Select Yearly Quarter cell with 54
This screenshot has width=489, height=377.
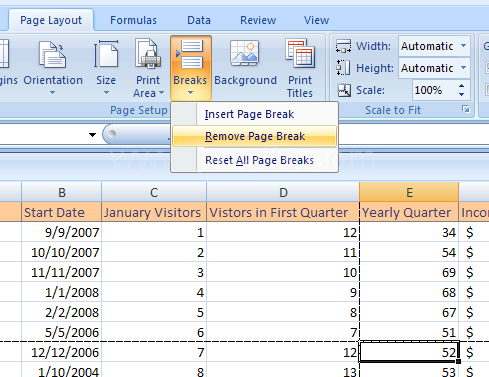409,252
